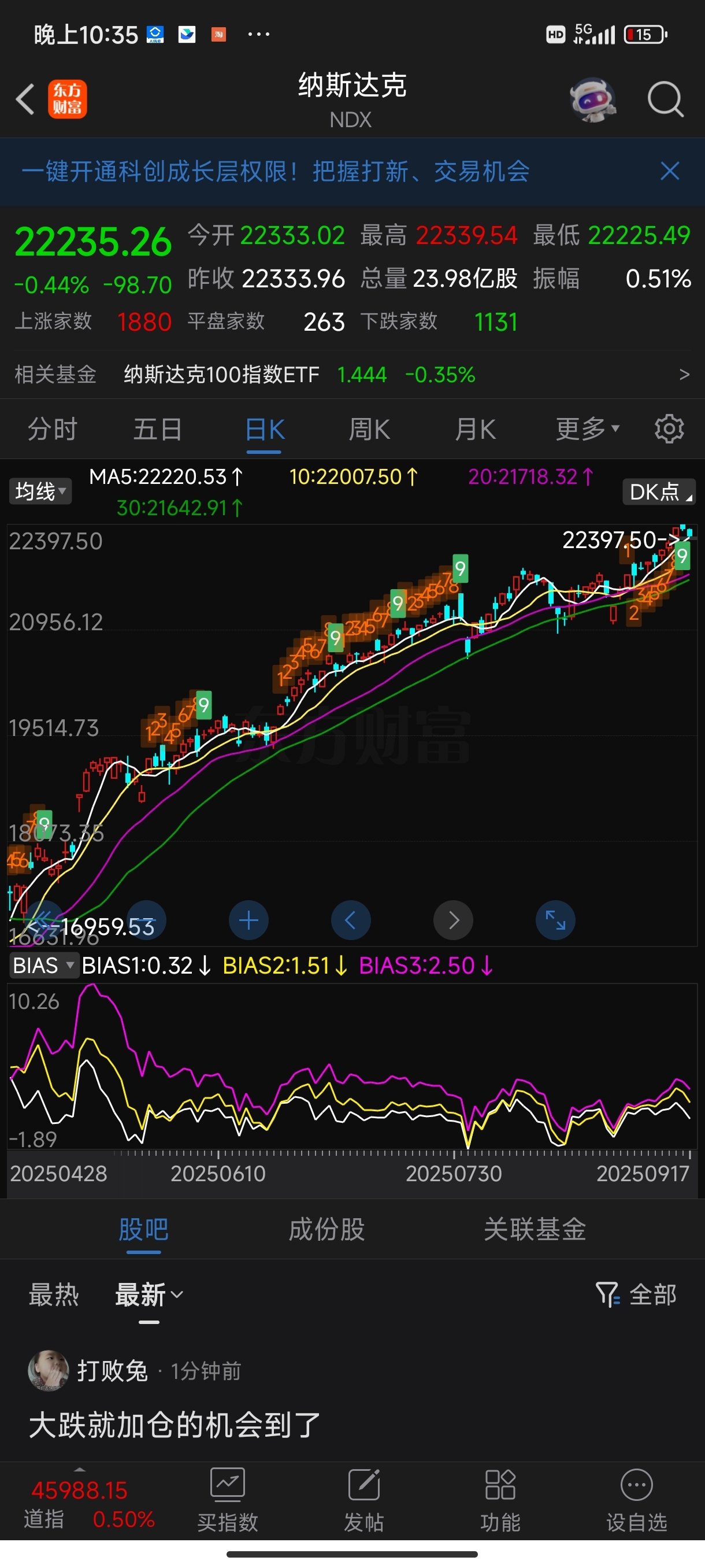
Task: Tap the battery status icon
Action: click(645, 35)
